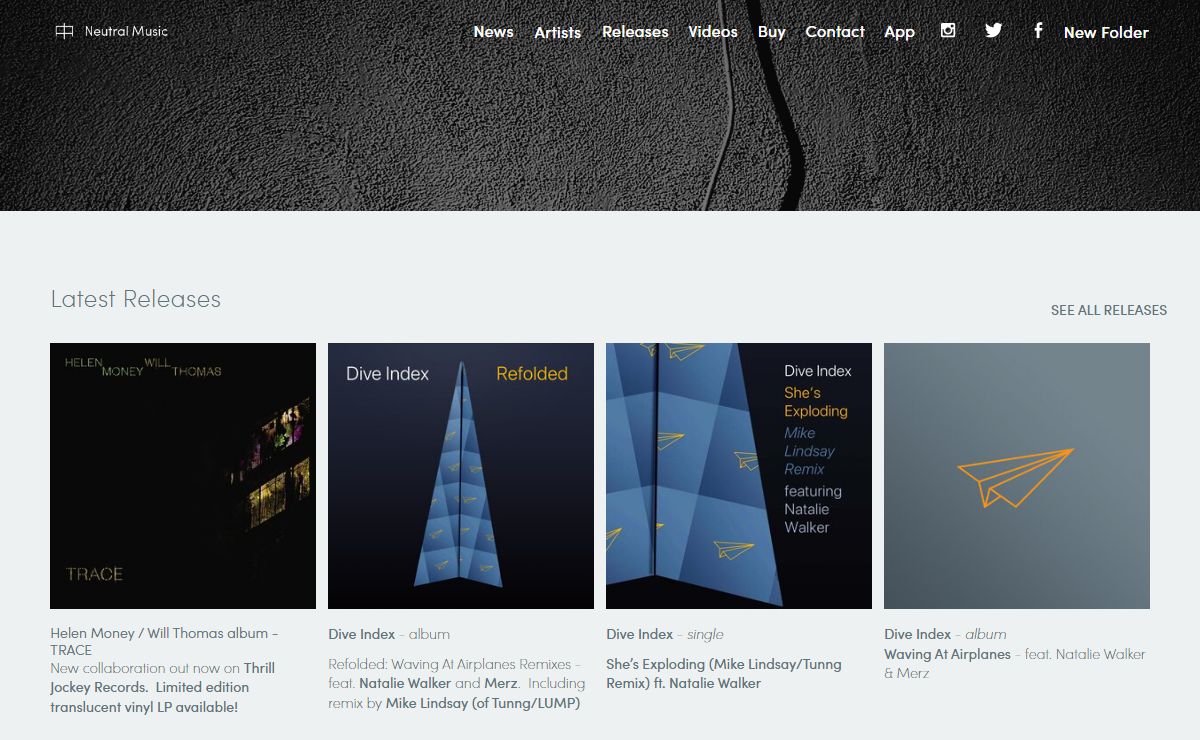Viewport: 1200px width, 740px height.
Task: Open the She's Exploding single cover
Action: point(739,476)
